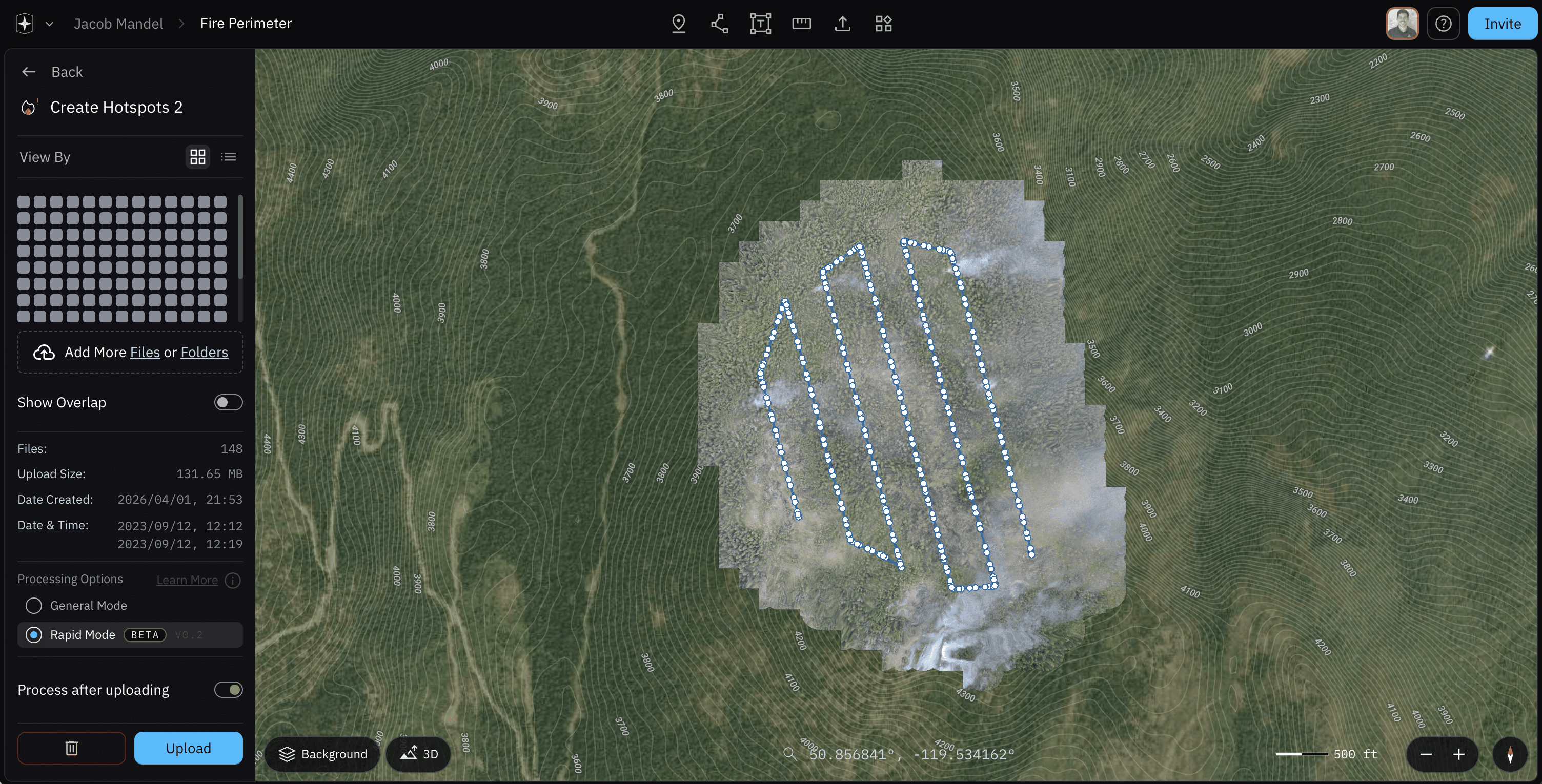Switch to list view layout

tap(229, 157)
